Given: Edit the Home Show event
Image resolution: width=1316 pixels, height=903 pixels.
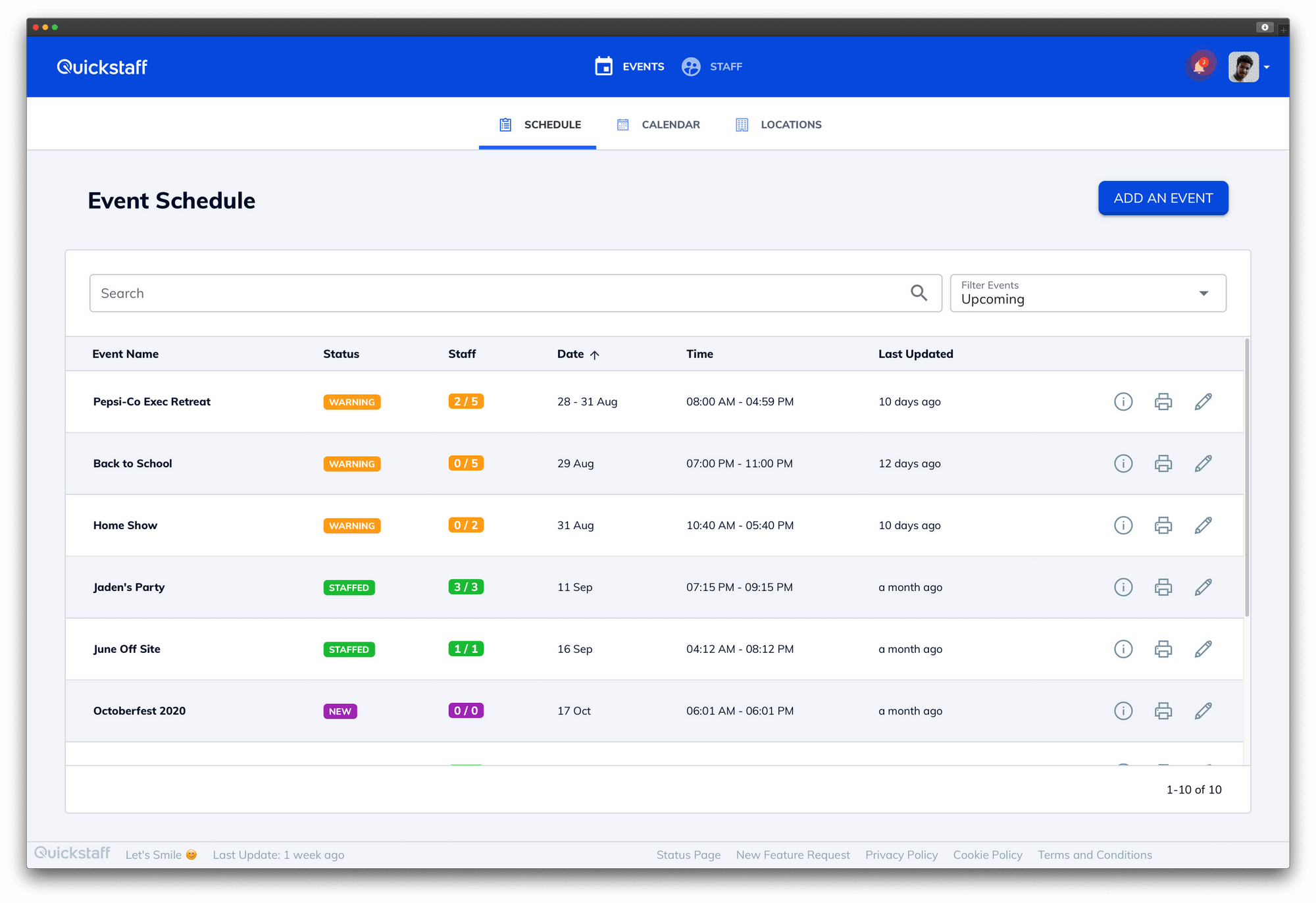Looking at the screenshot, I should [x=1203, y=525].
